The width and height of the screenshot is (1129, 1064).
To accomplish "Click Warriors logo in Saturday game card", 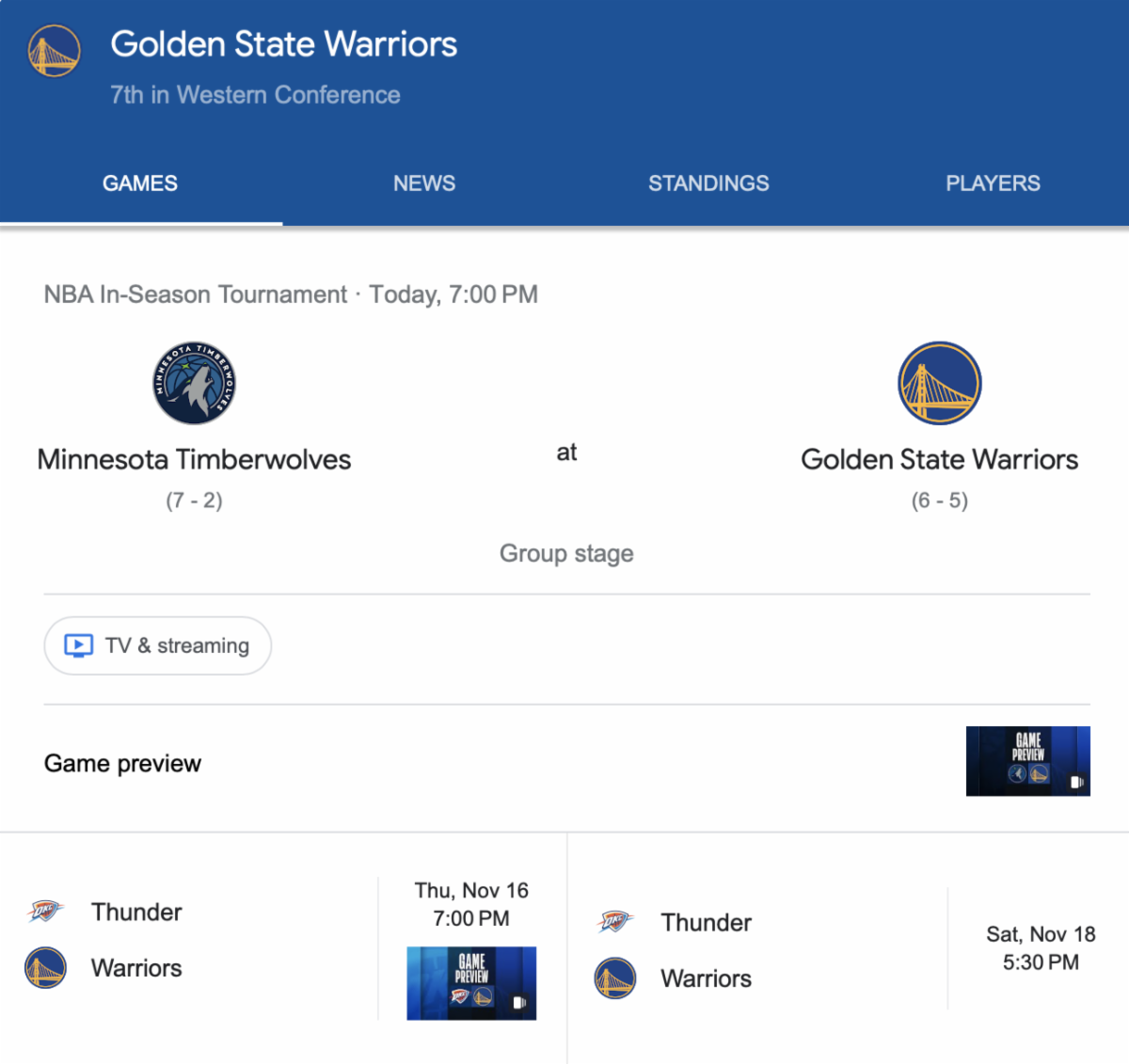I will [614, 978].
